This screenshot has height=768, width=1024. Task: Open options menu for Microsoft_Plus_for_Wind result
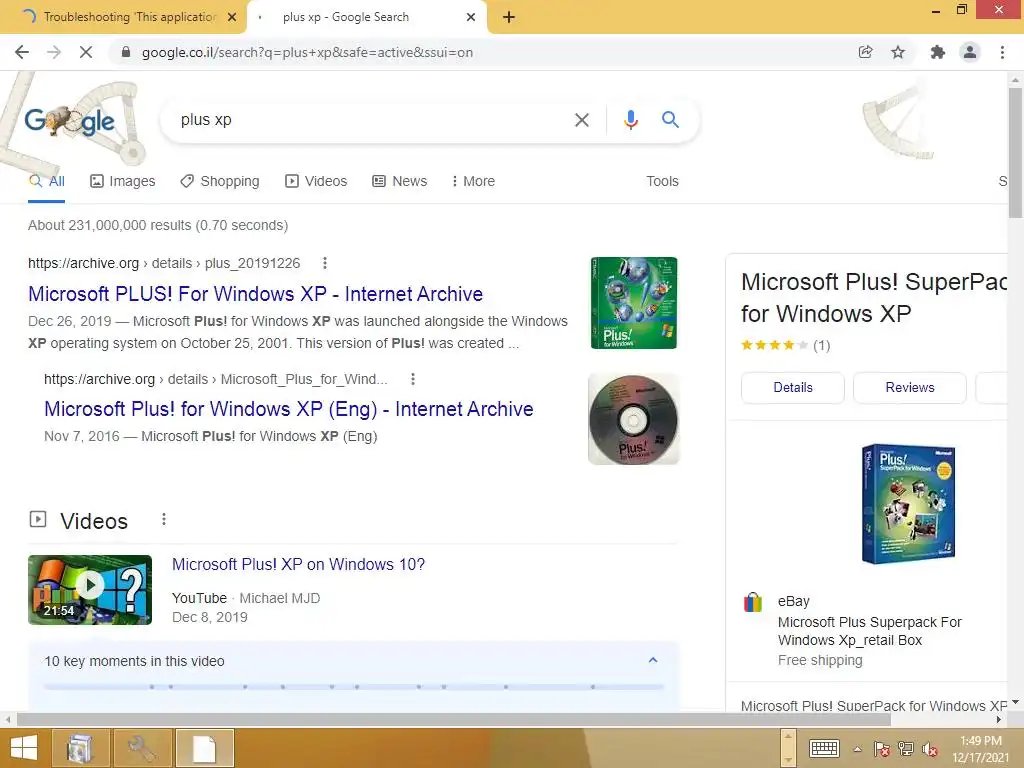tap(412, 379)
